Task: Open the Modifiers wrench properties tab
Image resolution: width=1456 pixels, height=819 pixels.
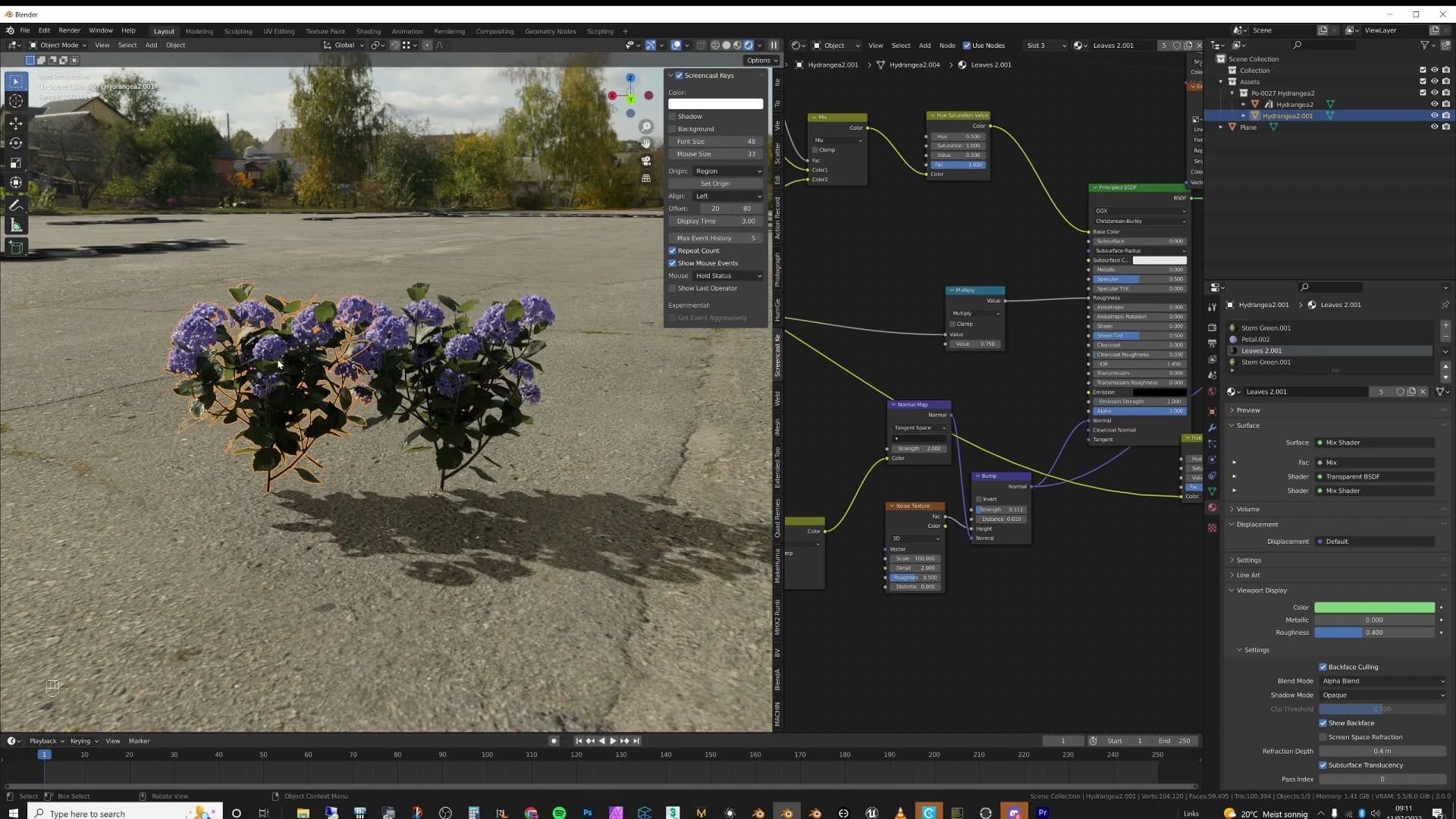Action: pyautogui.click(x=1212, y=428)
